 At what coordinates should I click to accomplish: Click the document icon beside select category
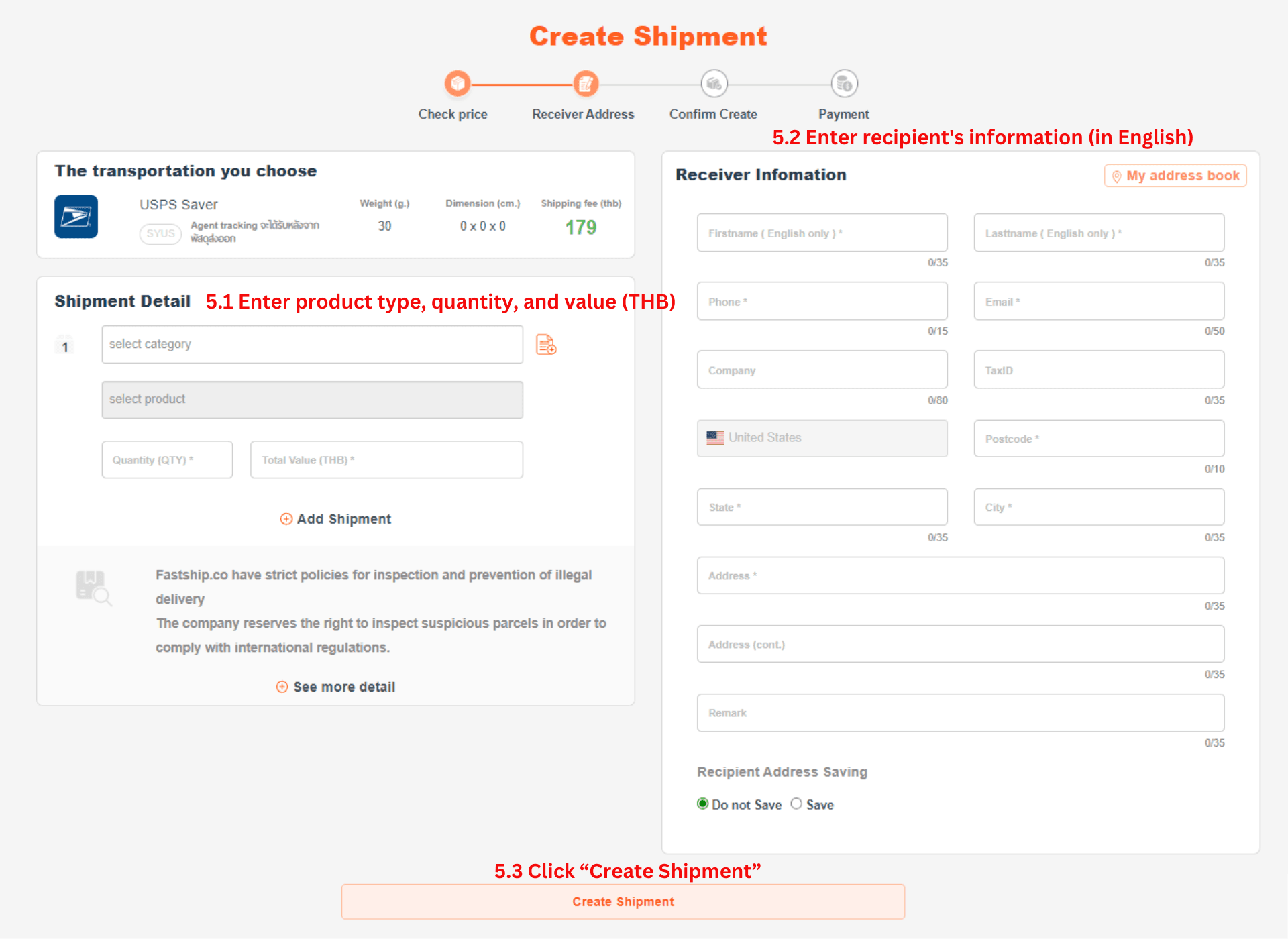click(x=546, y=345)
